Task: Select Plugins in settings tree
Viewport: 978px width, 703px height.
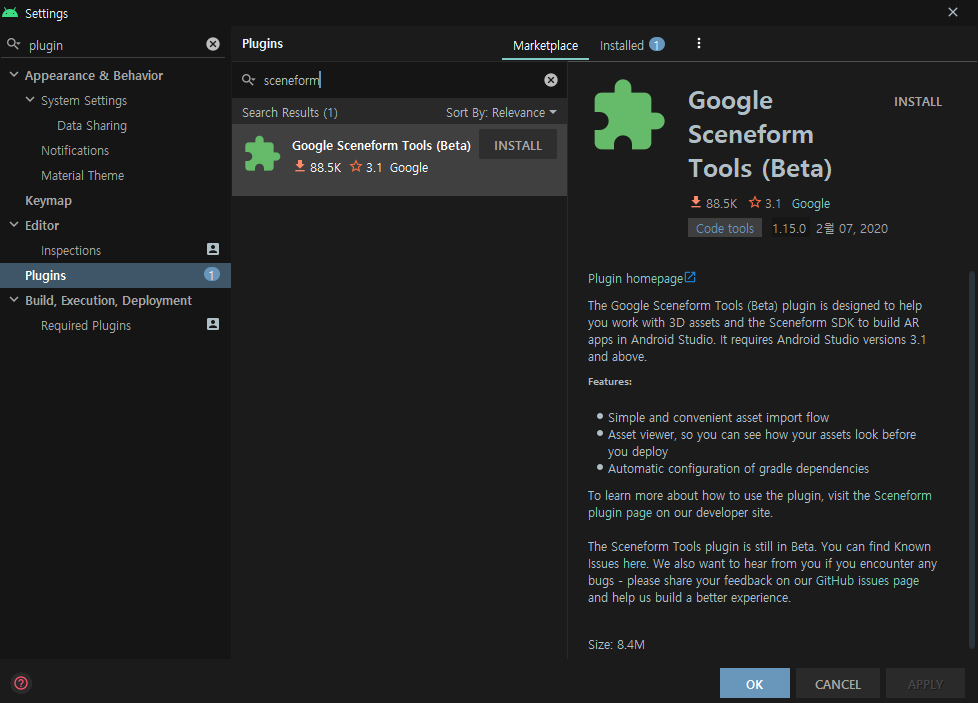Action: point(115,275)
